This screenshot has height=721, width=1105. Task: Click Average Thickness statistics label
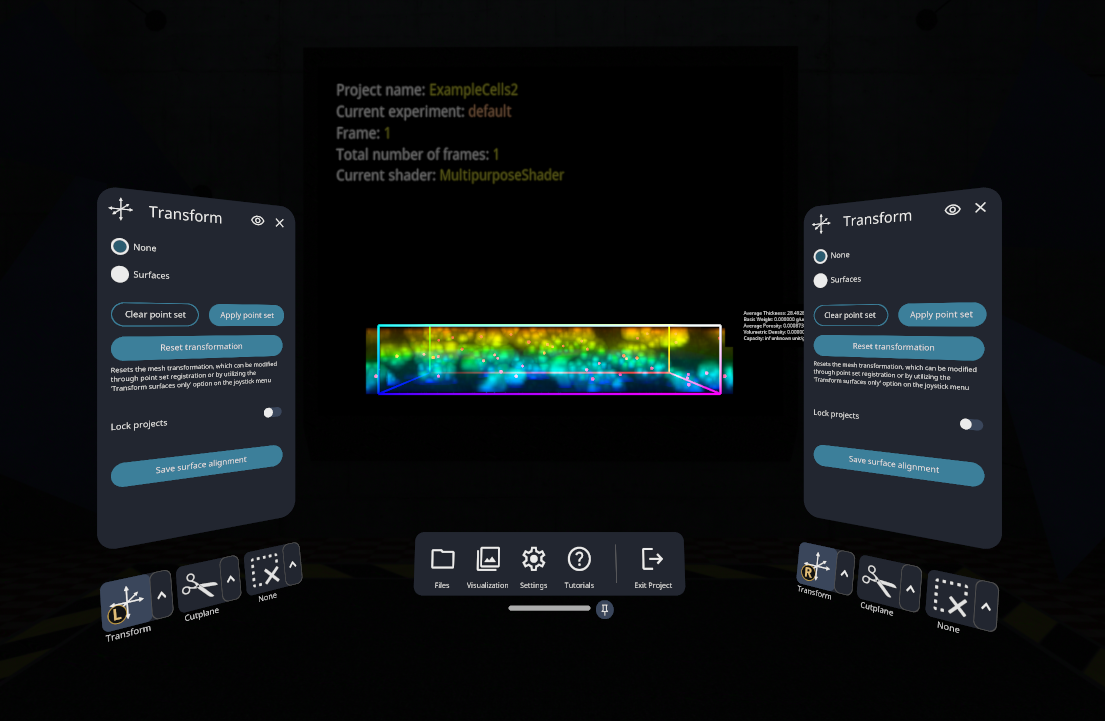(x=773, y=313)
